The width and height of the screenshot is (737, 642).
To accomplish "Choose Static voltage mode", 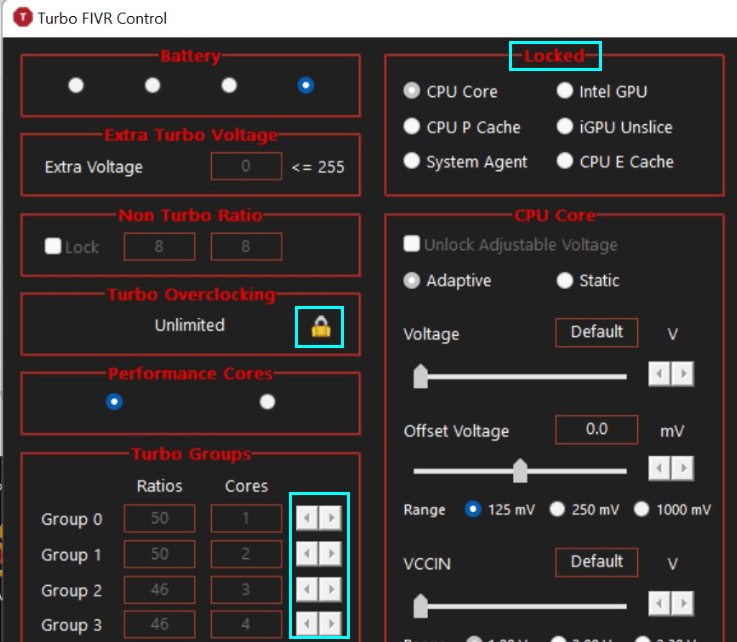I will tap(565, 280).
